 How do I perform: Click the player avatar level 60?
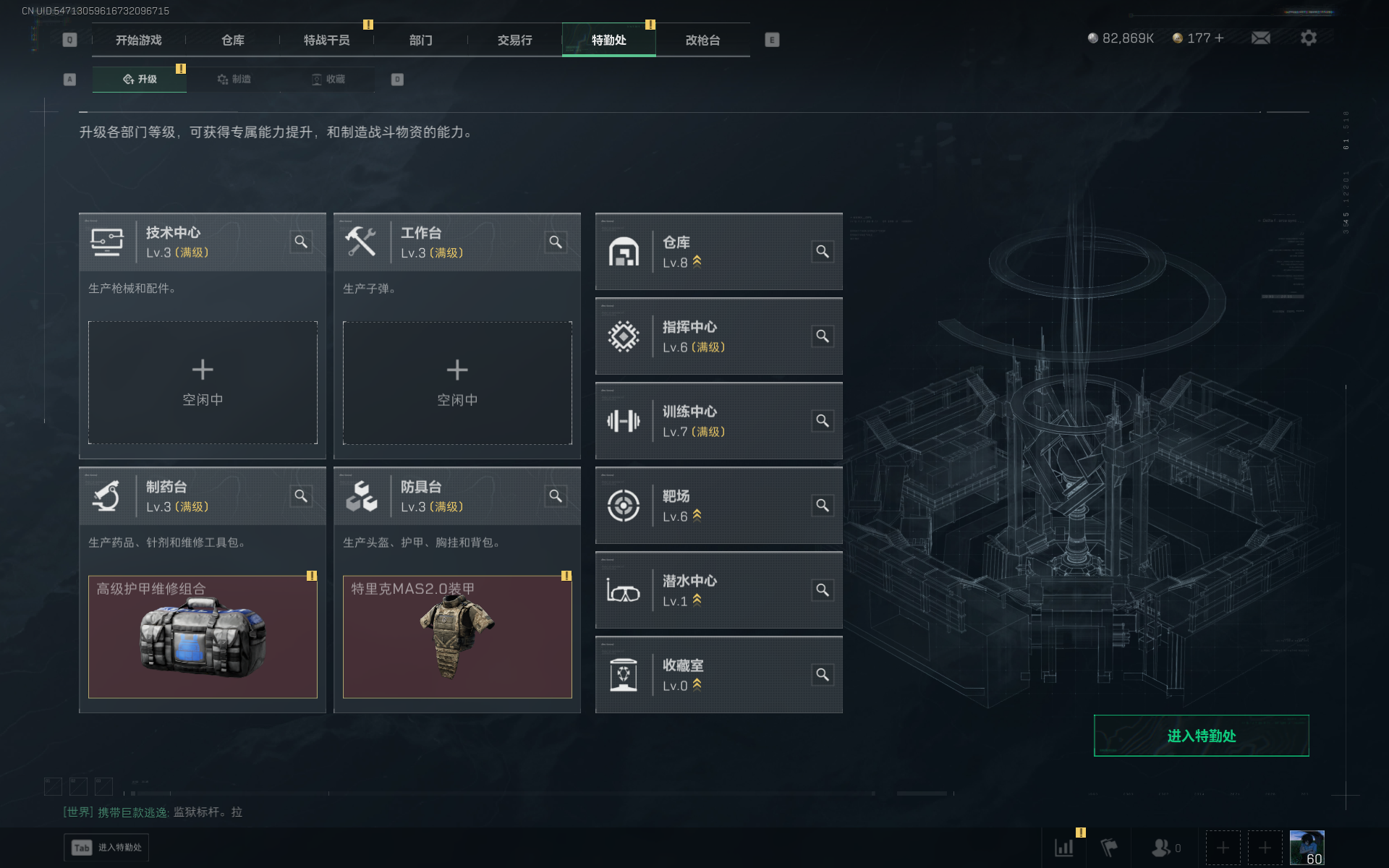[1307, 848]
